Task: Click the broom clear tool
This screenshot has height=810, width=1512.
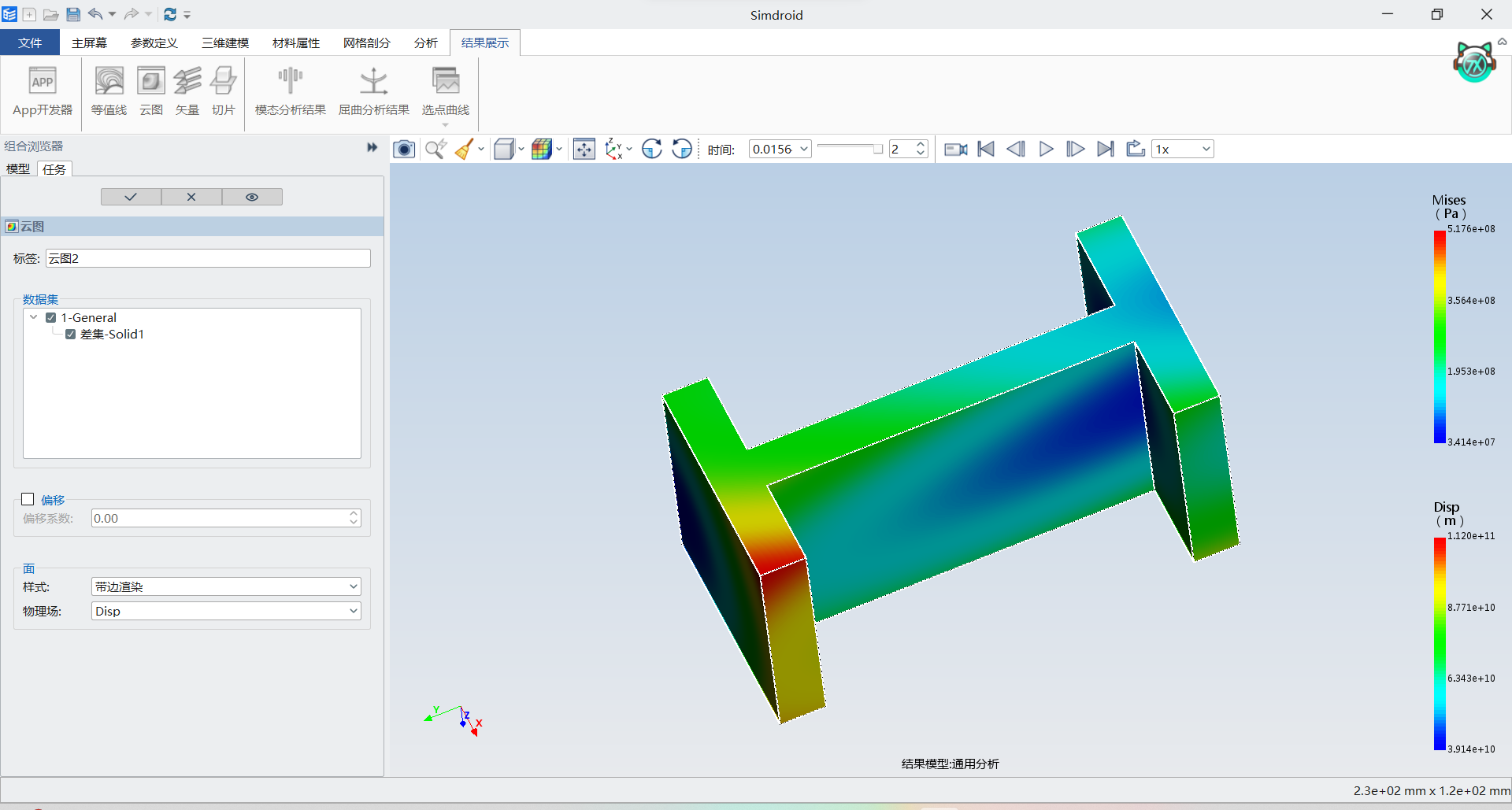Action: point(464,149)
